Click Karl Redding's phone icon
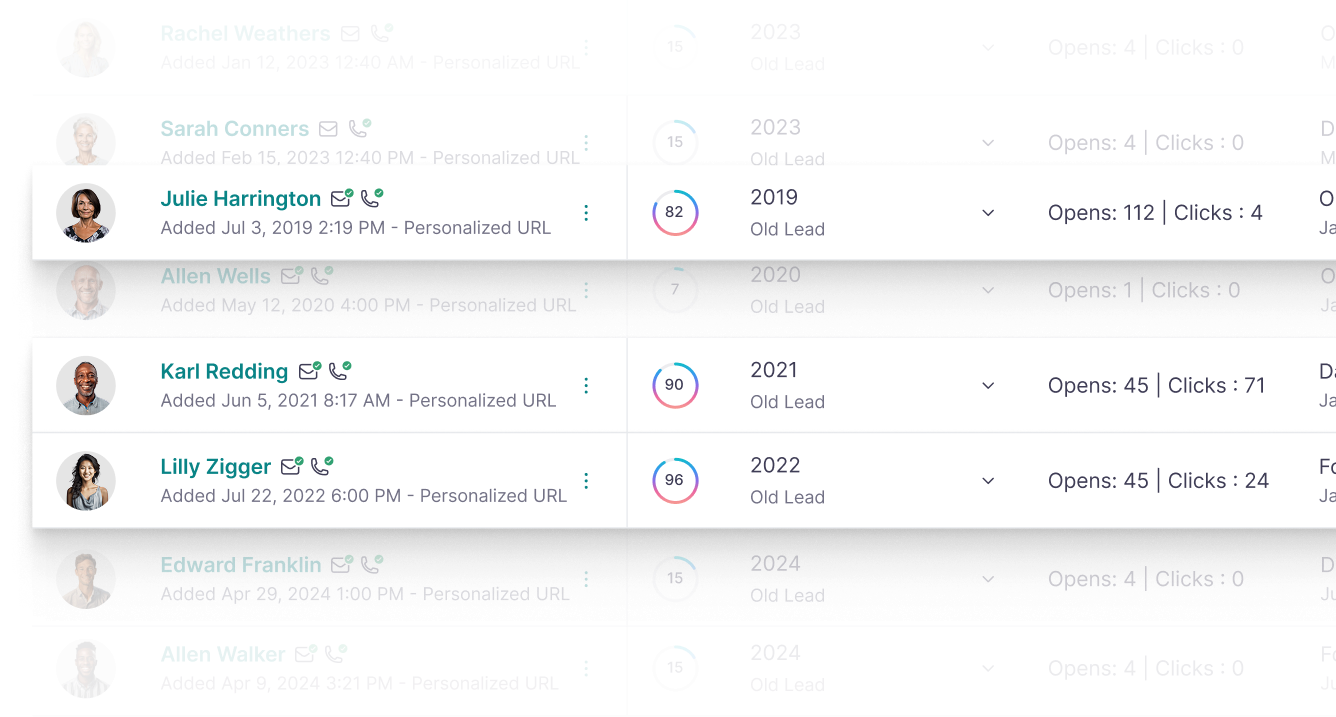This screenshot has height=717, width=1336. (x=340, y=371)
